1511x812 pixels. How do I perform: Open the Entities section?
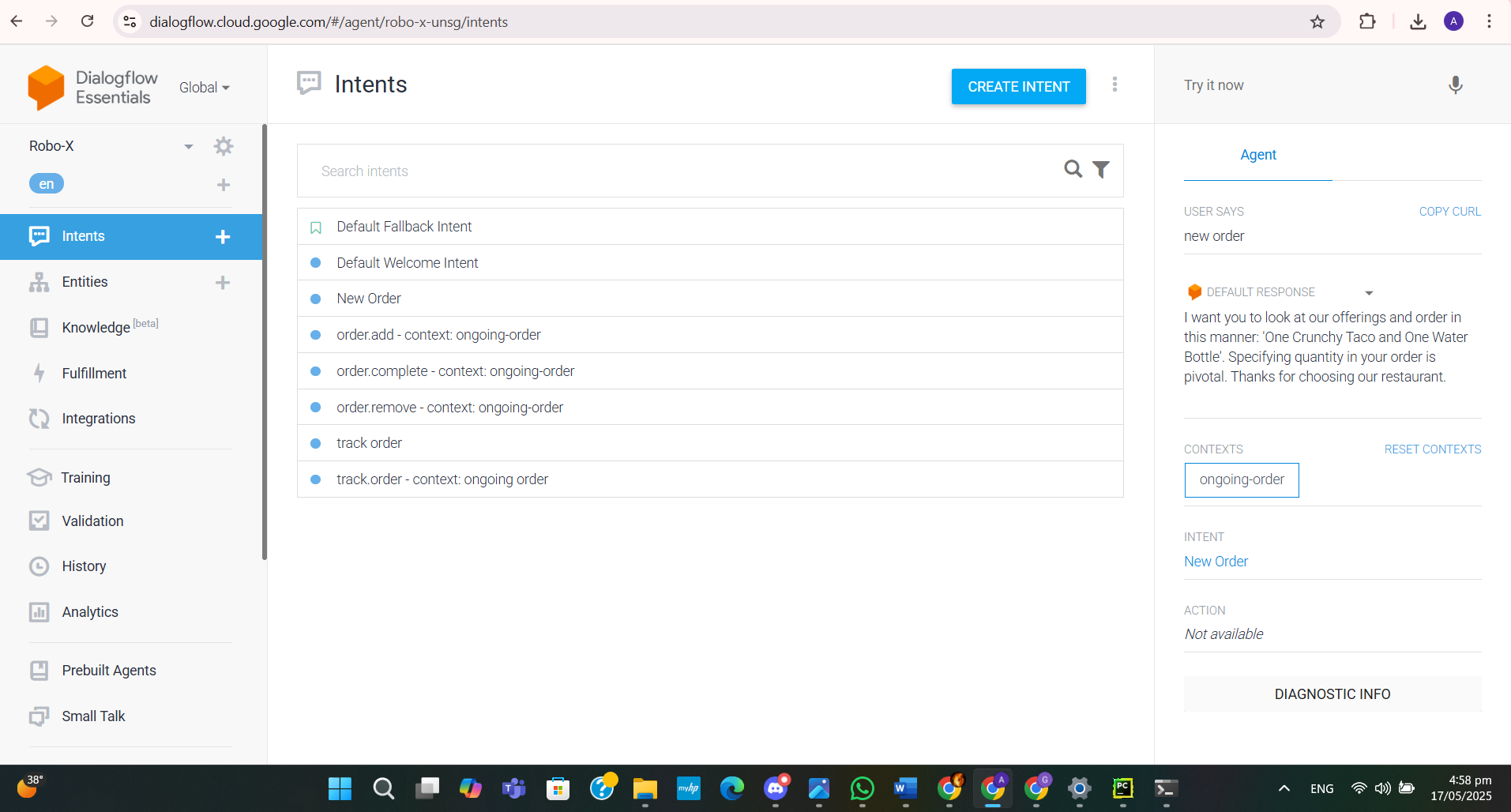(85, 282)
